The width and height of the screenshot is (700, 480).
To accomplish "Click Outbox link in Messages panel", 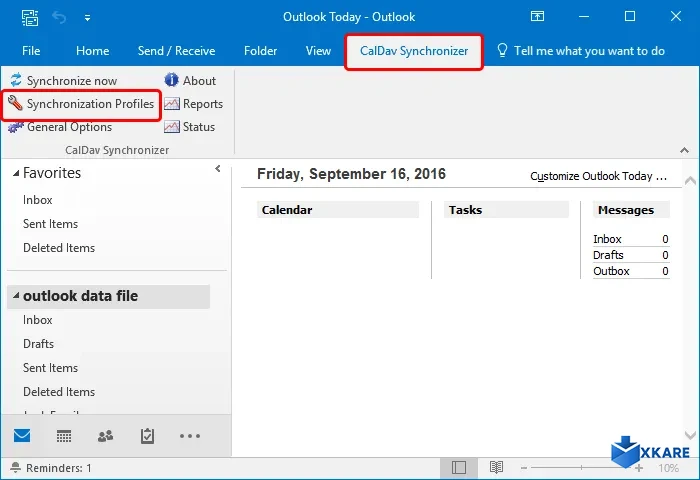I will point(611,271).
